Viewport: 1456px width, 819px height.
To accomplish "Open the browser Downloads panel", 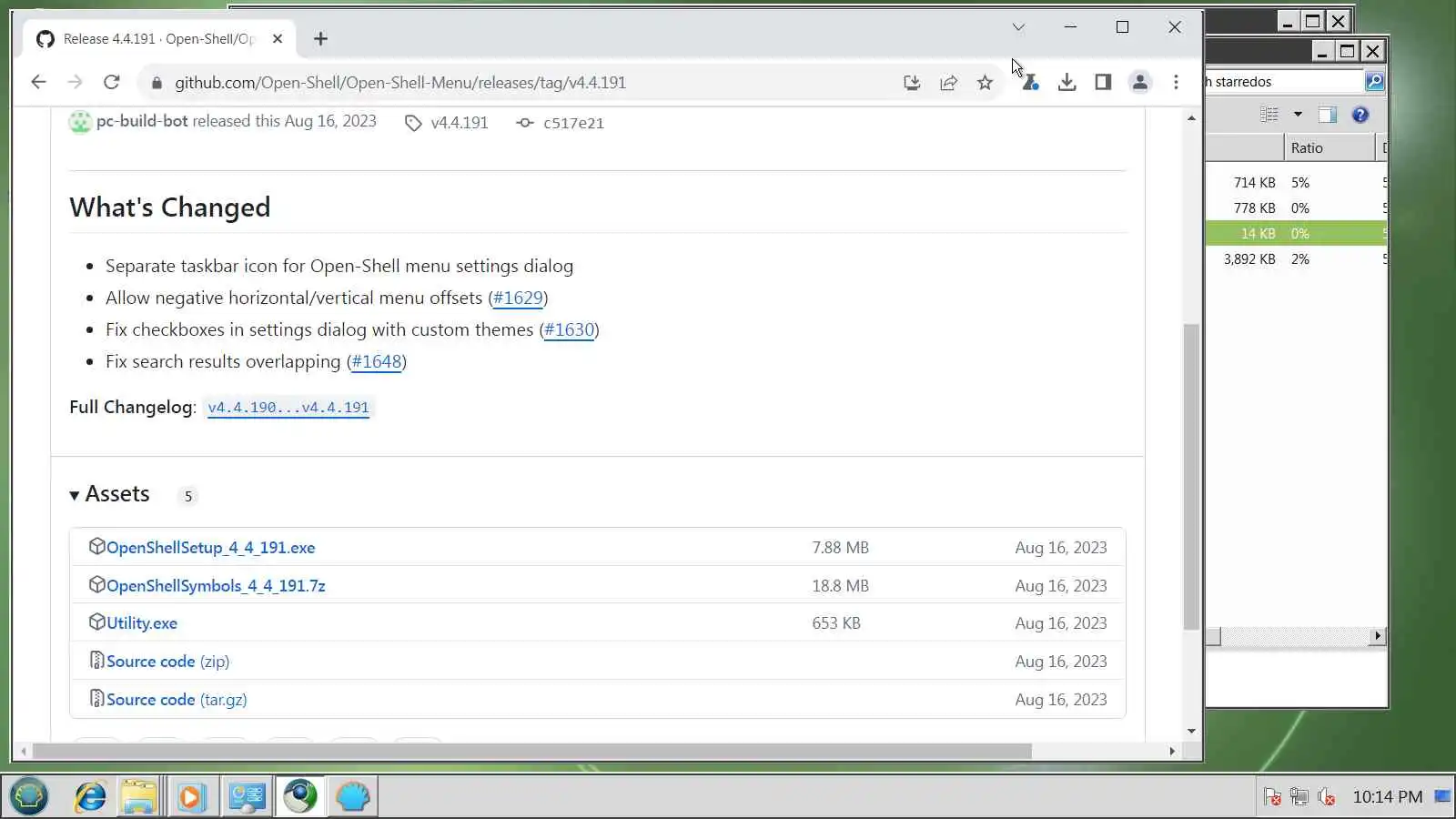I will tap(1067, 83).
